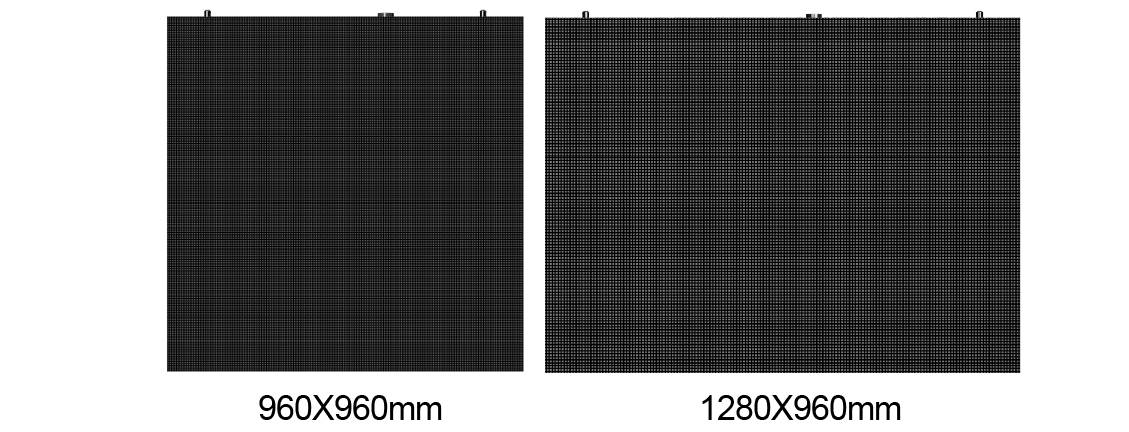Click the bottom-right corner of the 960X960mm panel
This screenshot has width=1129, height=432.
point(521,369)
